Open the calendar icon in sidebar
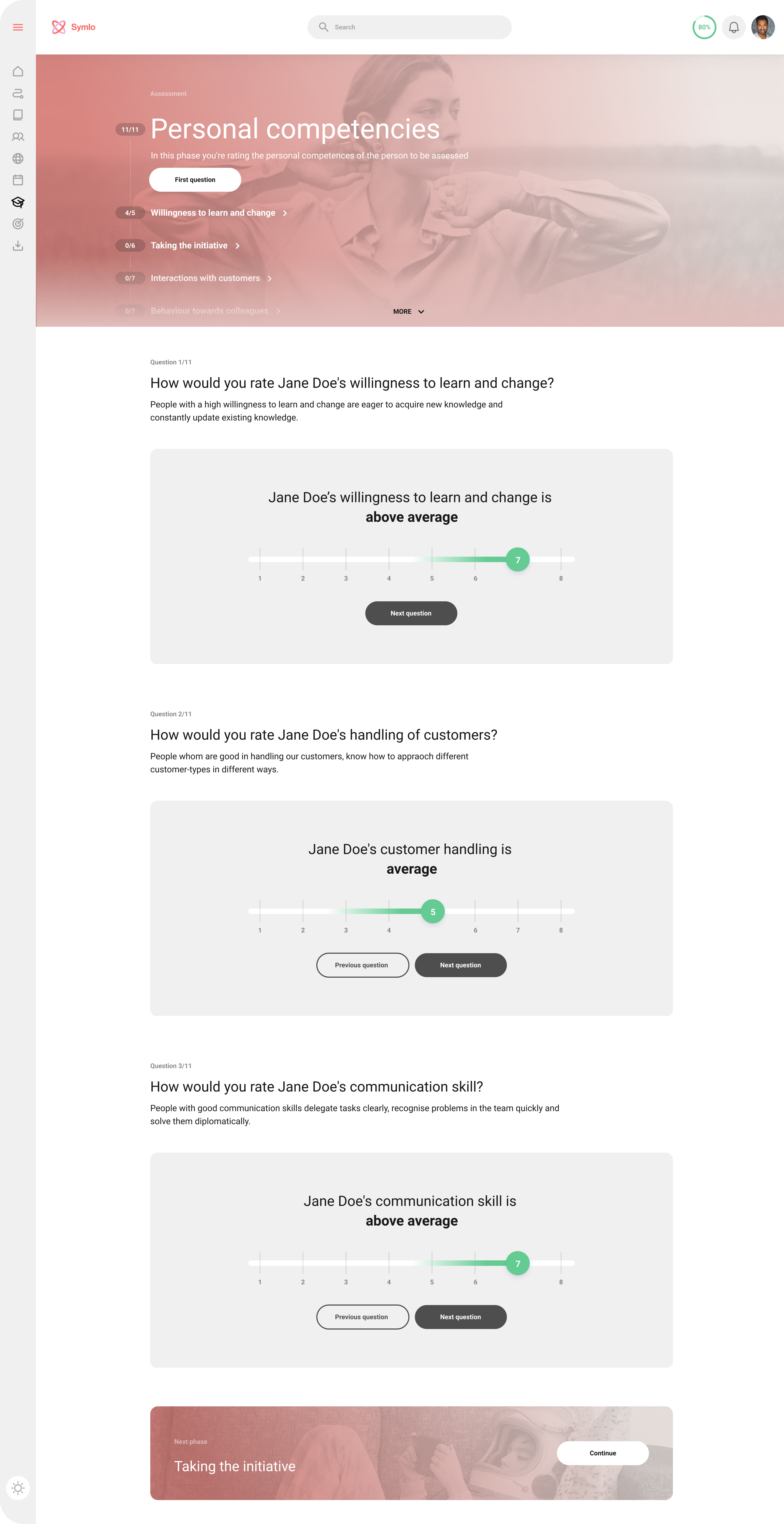 [18, 180]
